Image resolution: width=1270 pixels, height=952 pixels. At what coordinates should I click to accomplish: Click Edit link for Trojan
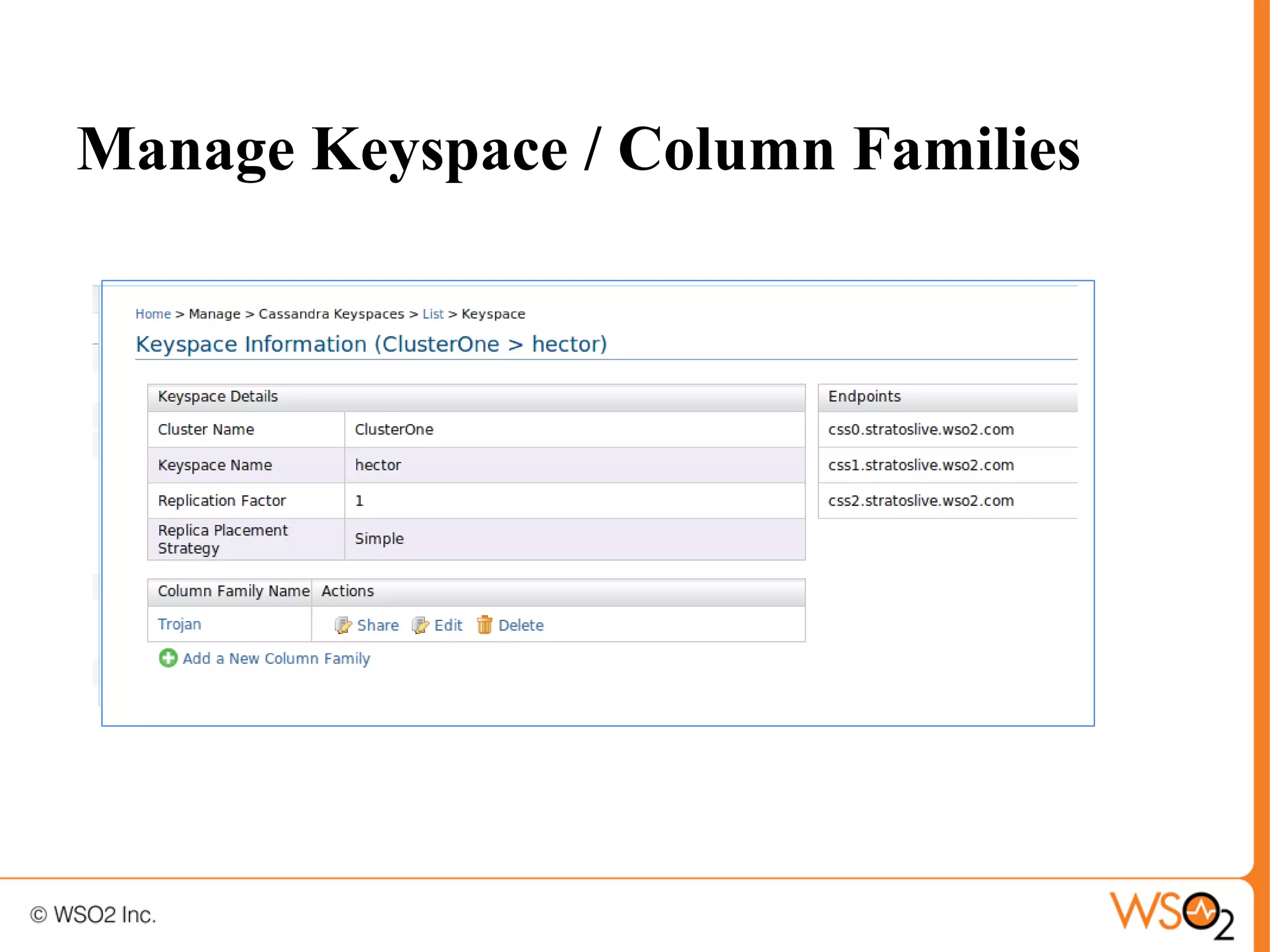(x=448, y=625)
